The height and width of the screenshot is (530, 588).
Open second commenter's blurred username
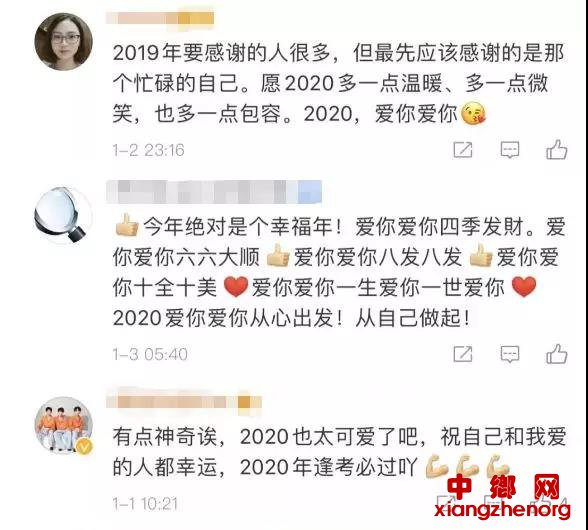[x=214, y=192]
